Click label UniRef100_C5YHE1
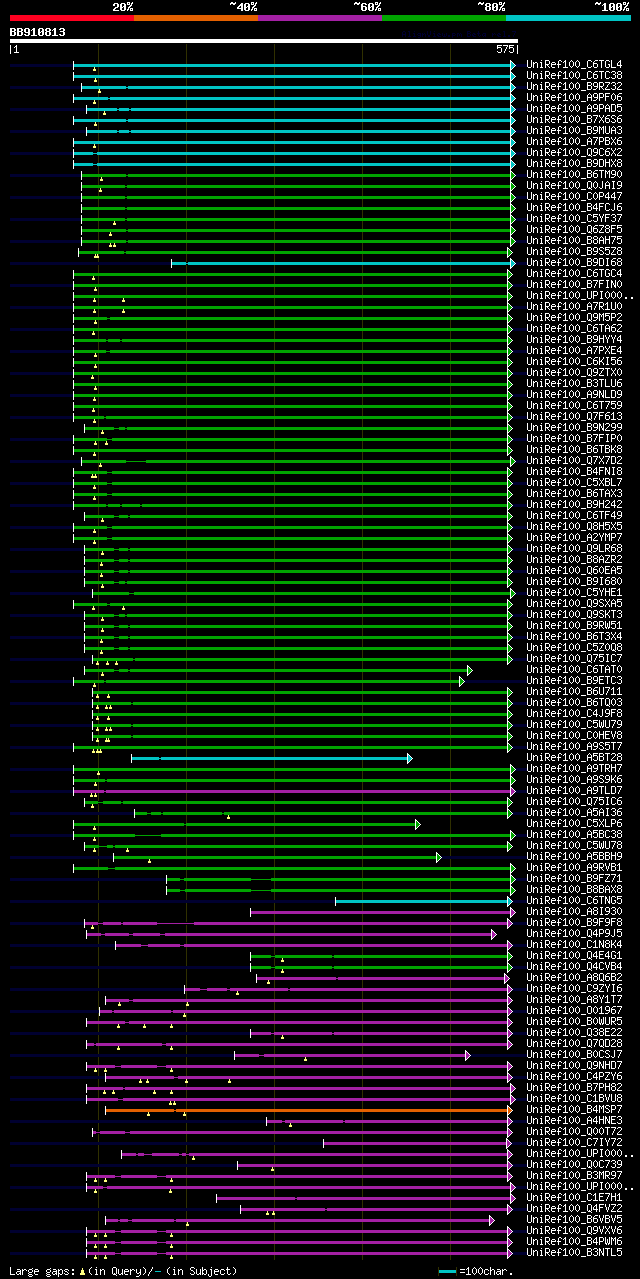This screenshot has width=640, height=1279. (574, 593)
